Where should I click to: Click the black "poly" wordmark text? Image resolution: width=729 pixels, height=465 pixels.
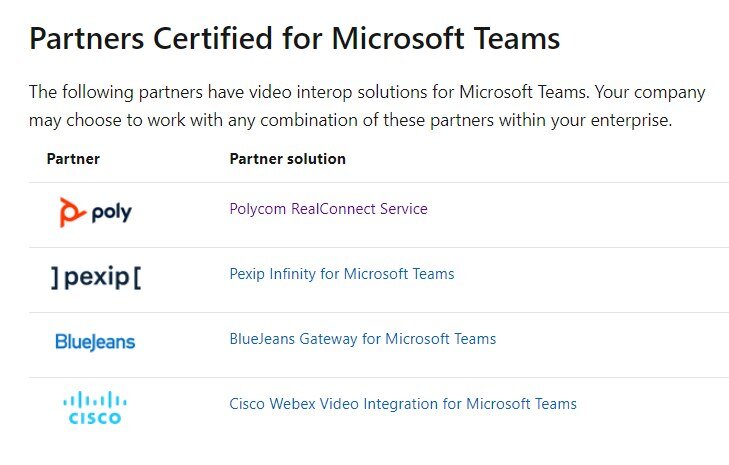(110, 213)
